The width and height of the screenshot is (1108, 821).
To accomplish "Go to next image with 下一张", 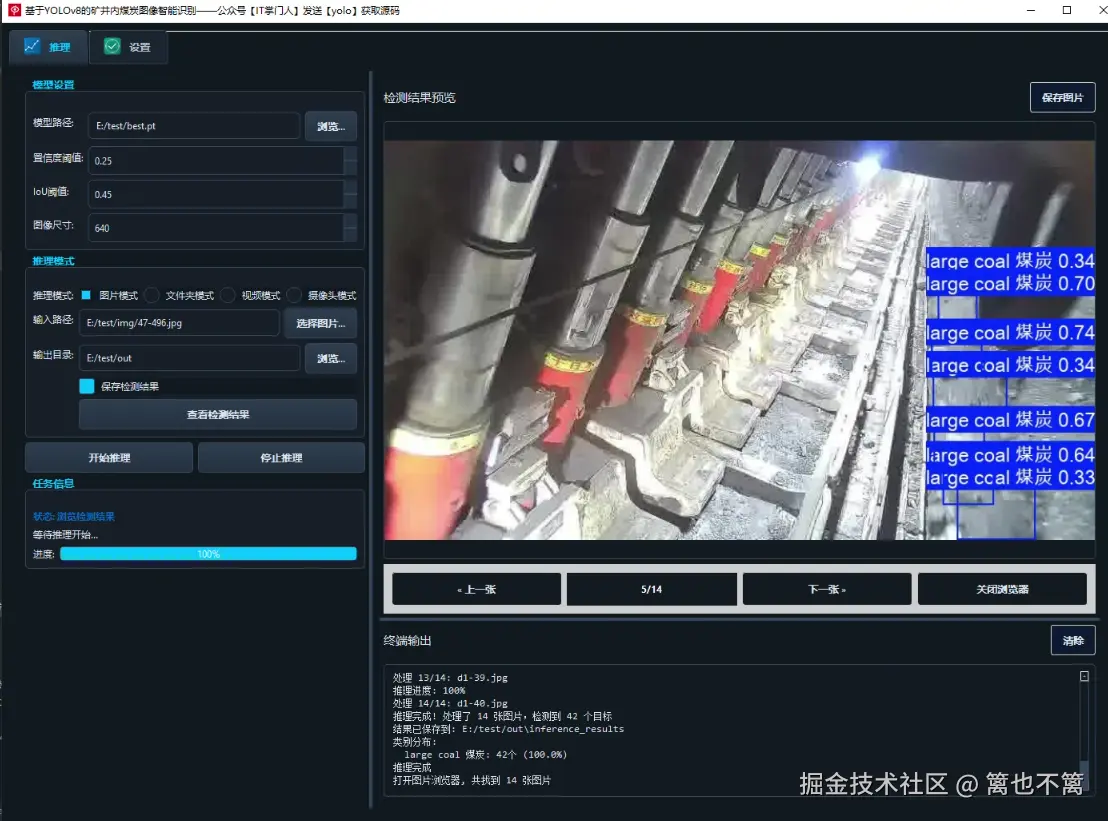I will pos(827,589).
